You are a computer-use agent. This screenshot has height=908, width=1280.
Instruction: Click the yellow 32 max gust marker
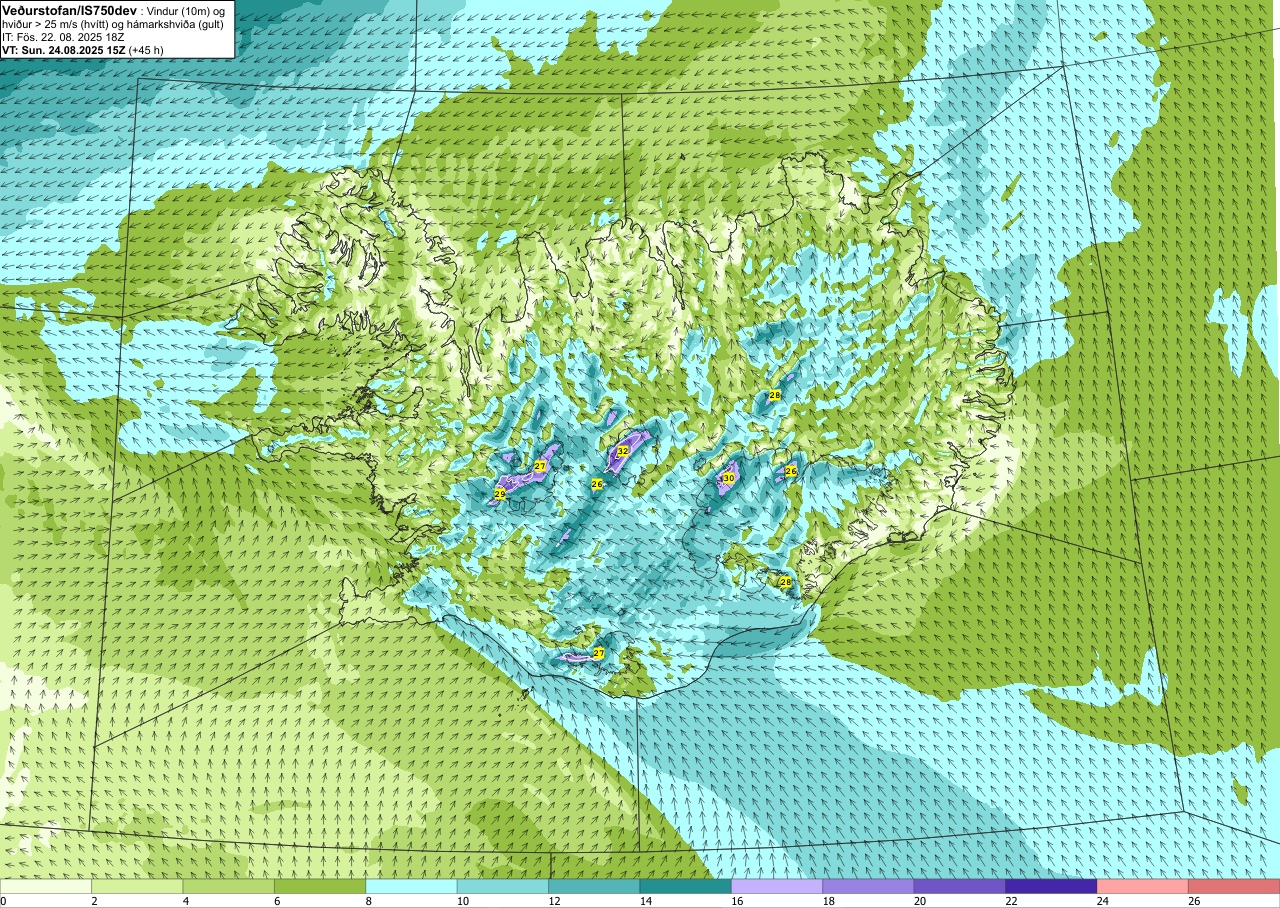pos(622,451)
